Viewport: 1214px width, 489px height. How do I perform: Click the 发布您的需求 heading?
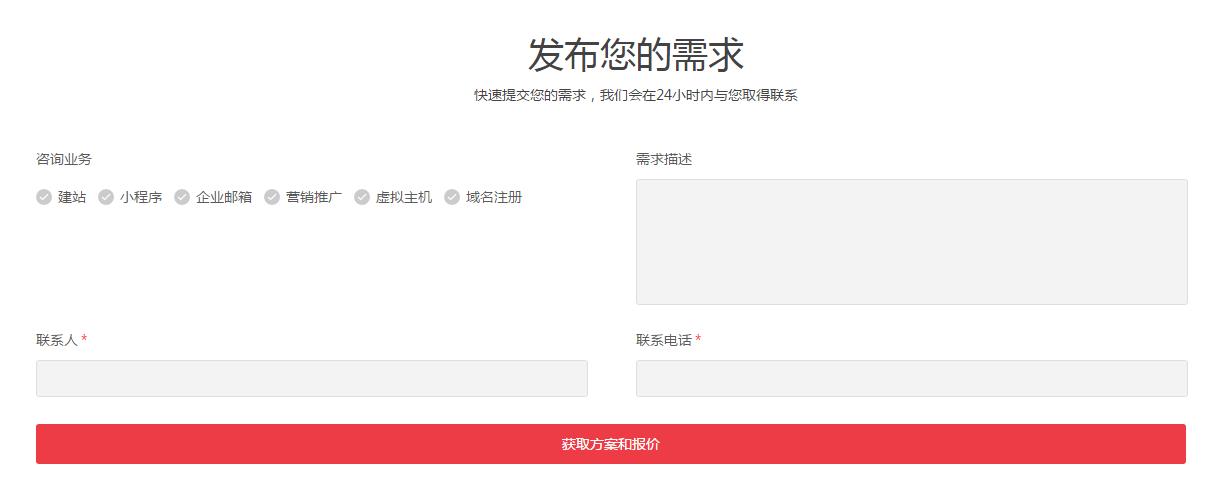(x=636, y=55)
